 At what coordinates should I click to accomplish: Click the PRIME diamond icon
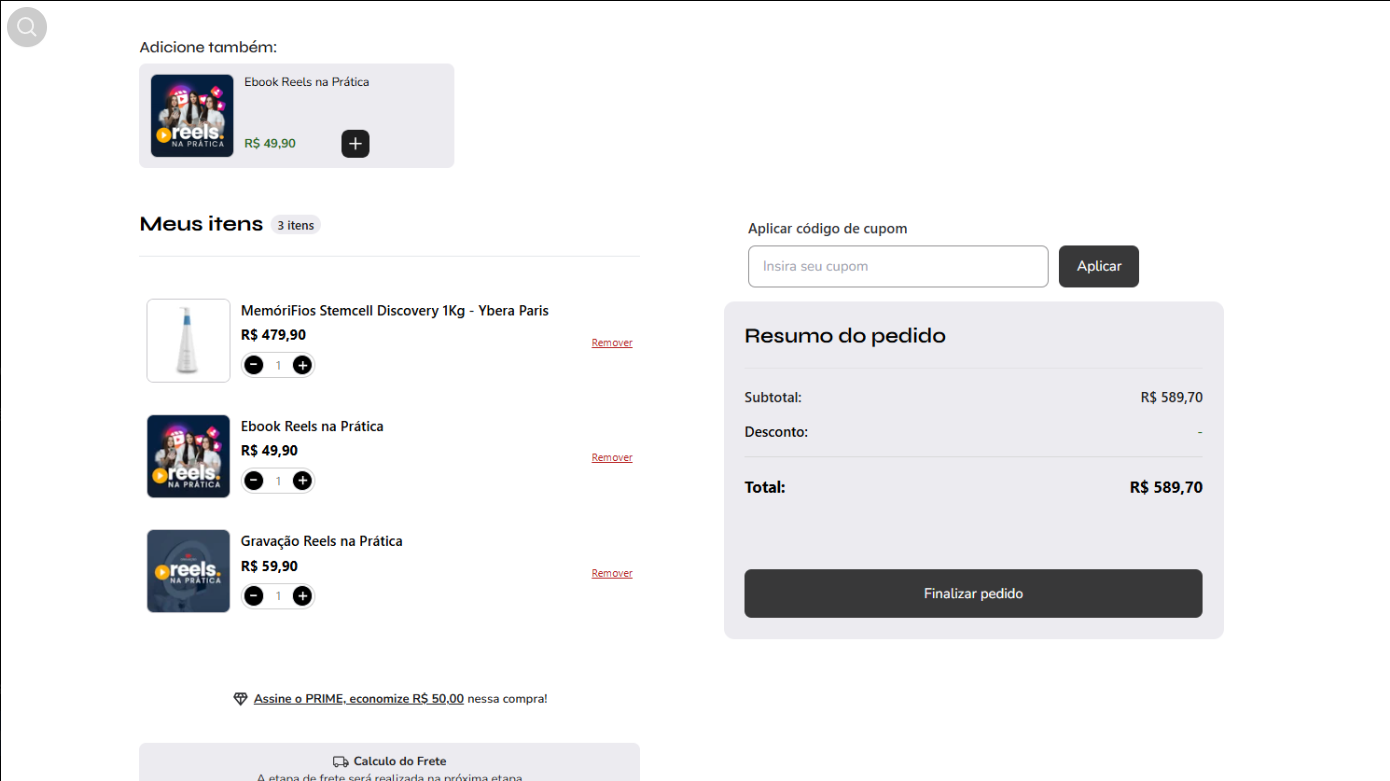tap(240, 699)
